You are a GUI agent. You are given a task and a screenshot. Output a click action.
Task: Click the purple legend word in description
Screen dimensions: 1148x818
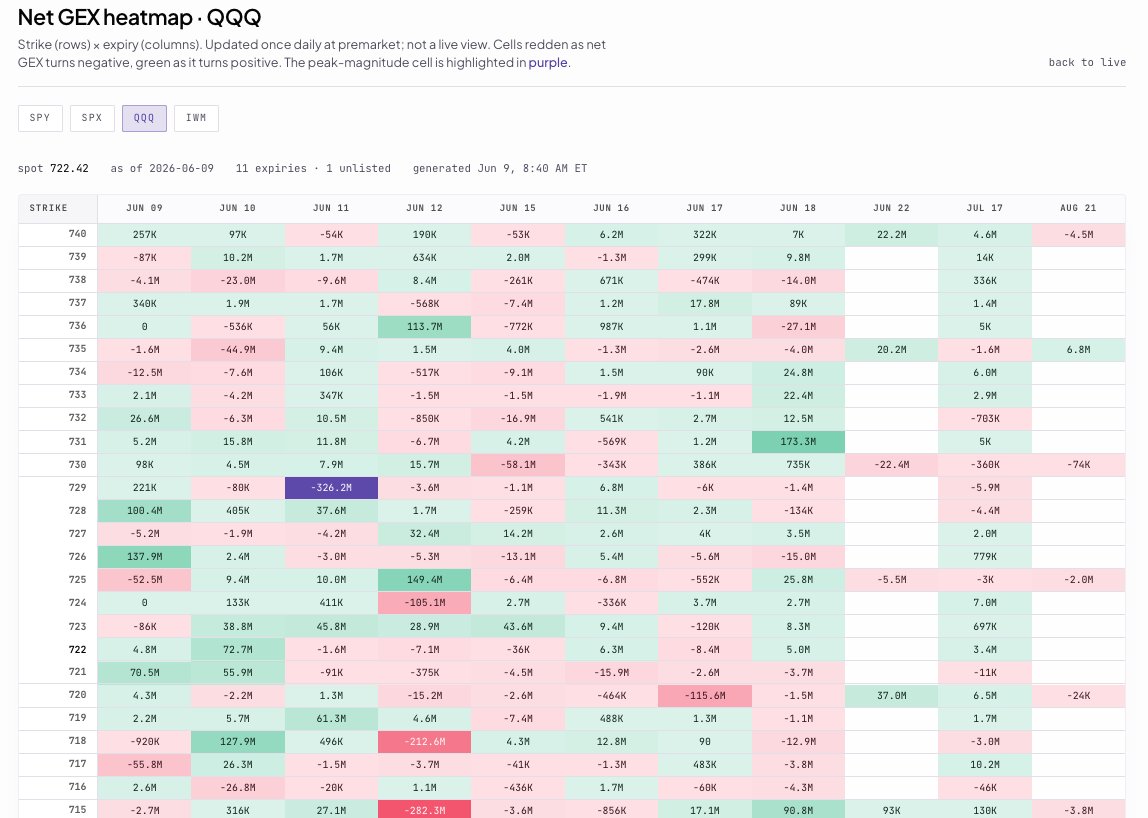[x=548, y=63]
